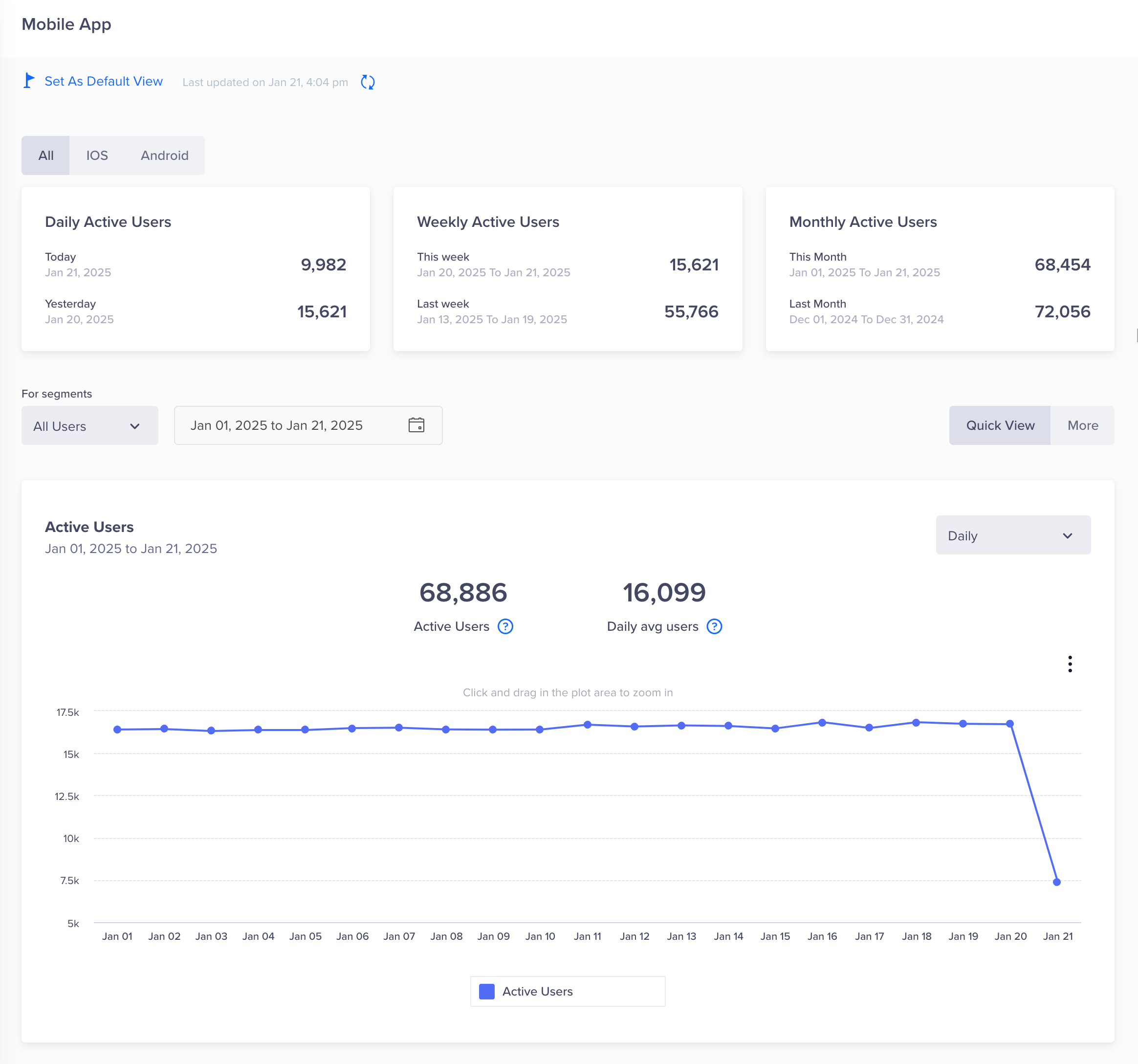The image size is (1138, 1064).
Task: Click last week's value 55,766
Action: pyautogui.click(x=691, y=311)
